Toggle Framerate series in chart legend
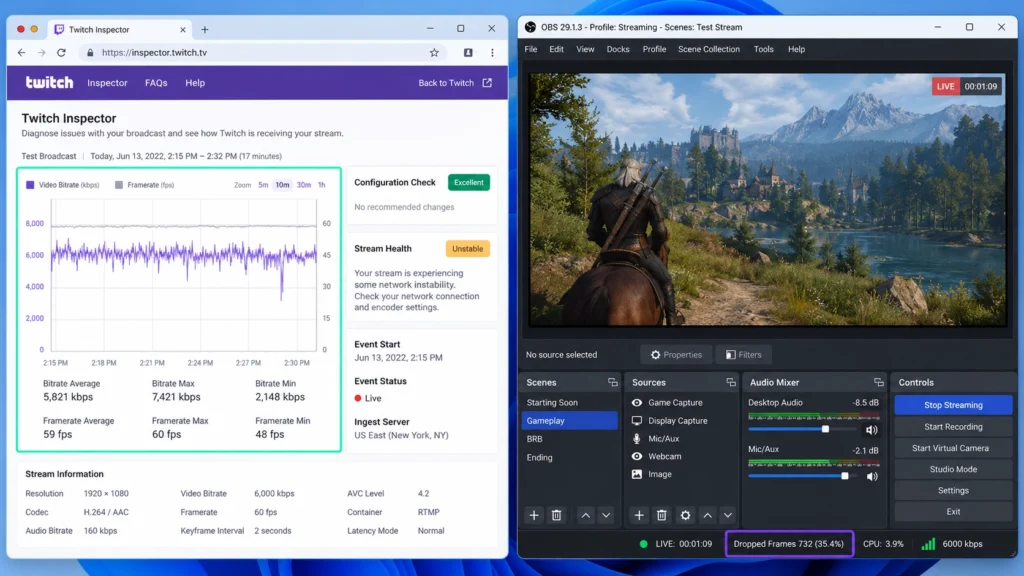The width and height of the screenshot is (1024, 576). tap(144, 185)
